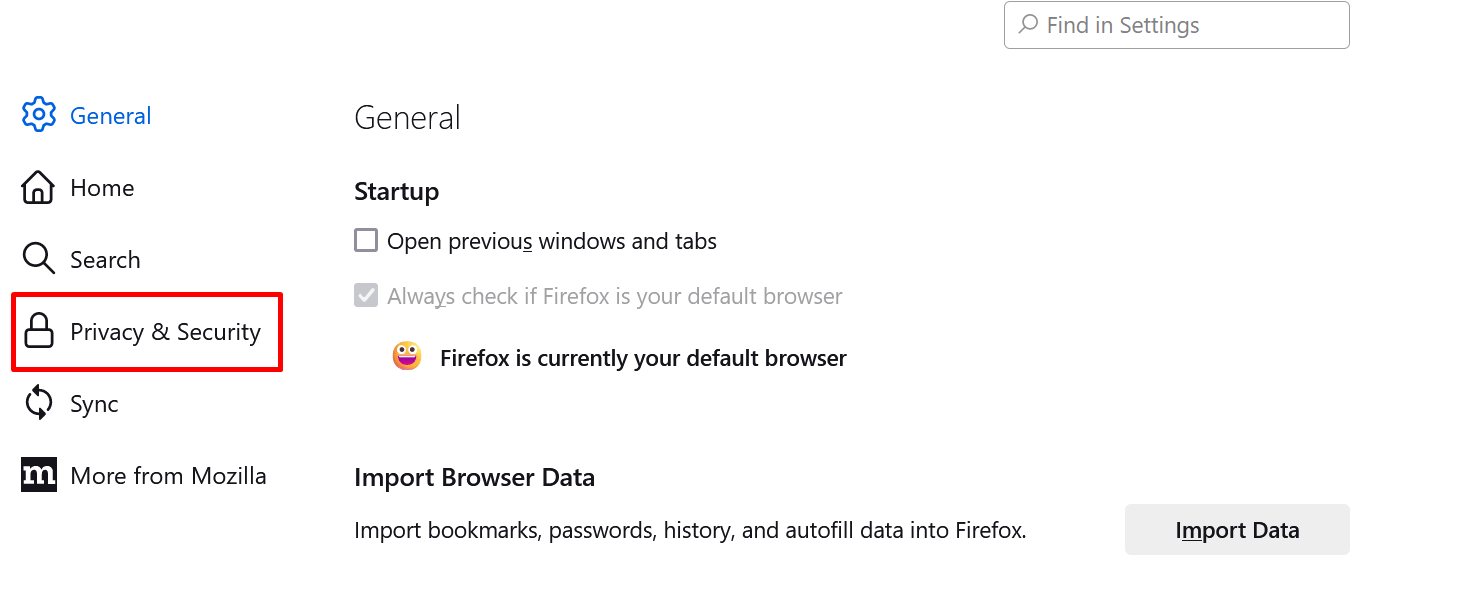Image resolution: width=1472 pixels, height=604 pixels.
Task: Focus the Find in Settings search field
Action: [1190, 25]
